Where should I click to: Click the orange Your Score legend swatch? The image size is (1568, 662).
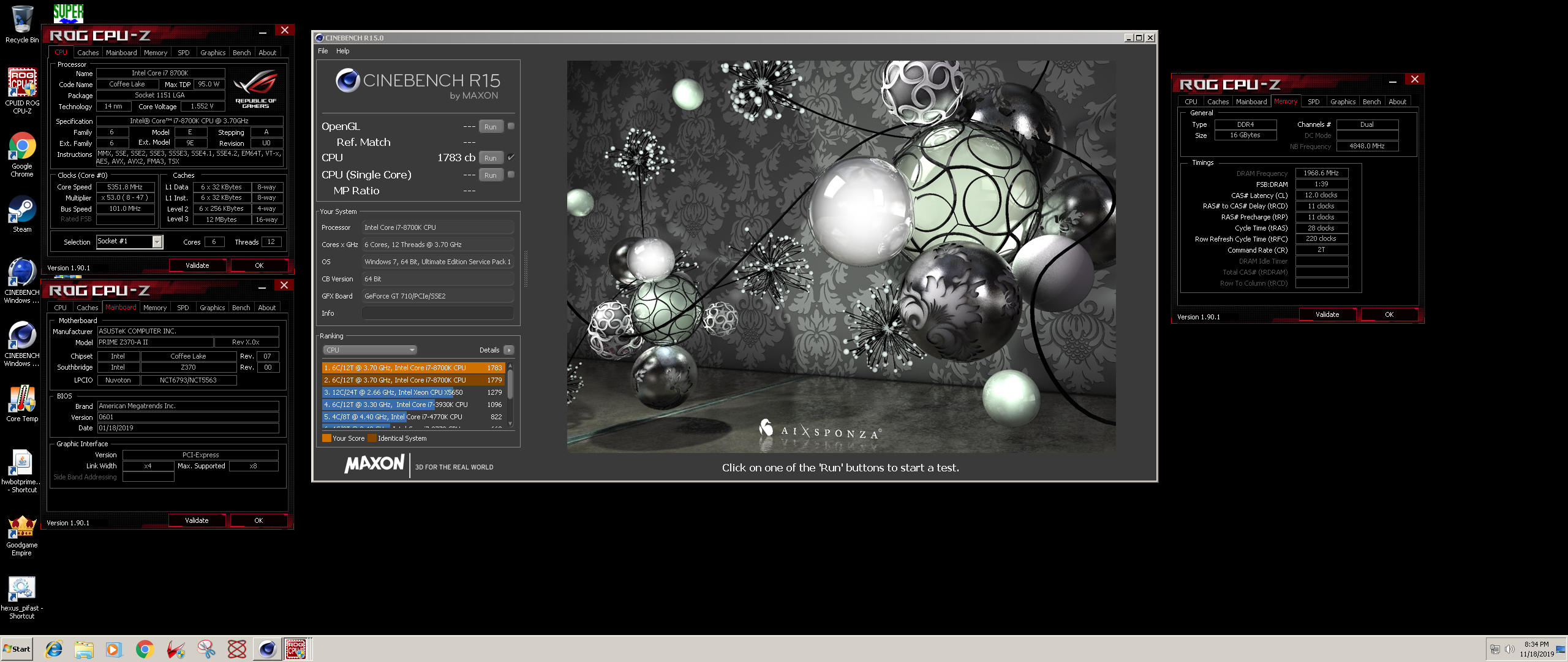[326, 438]
